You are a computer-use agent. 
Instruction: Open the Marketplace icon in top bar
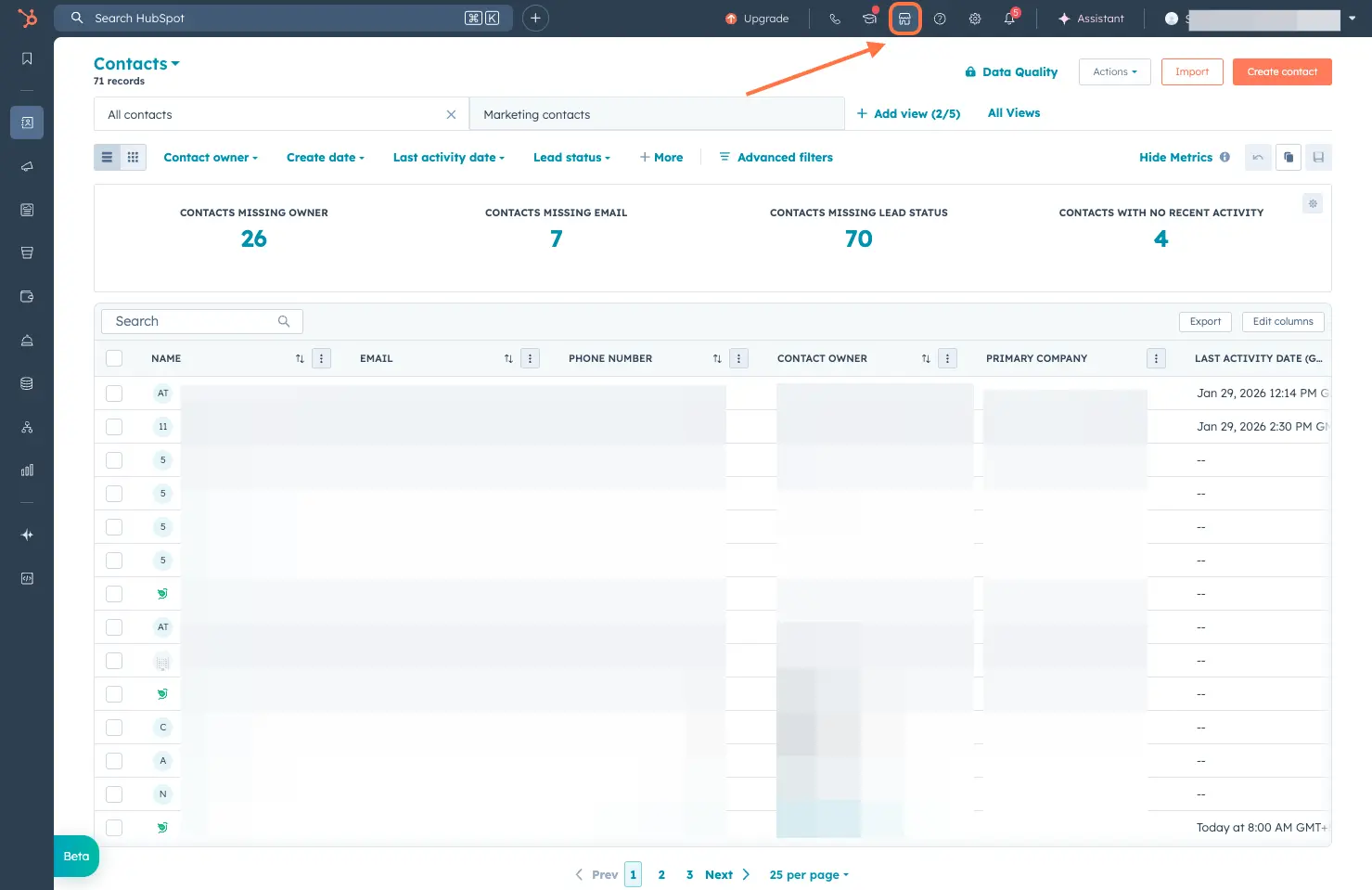pyautogui.click(x=904, y=19)
